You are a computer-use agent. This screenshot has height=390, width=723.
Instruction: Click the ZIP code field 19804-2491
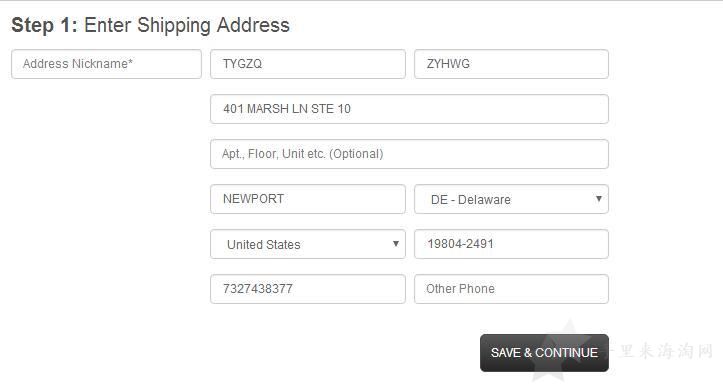click(511, 244)
